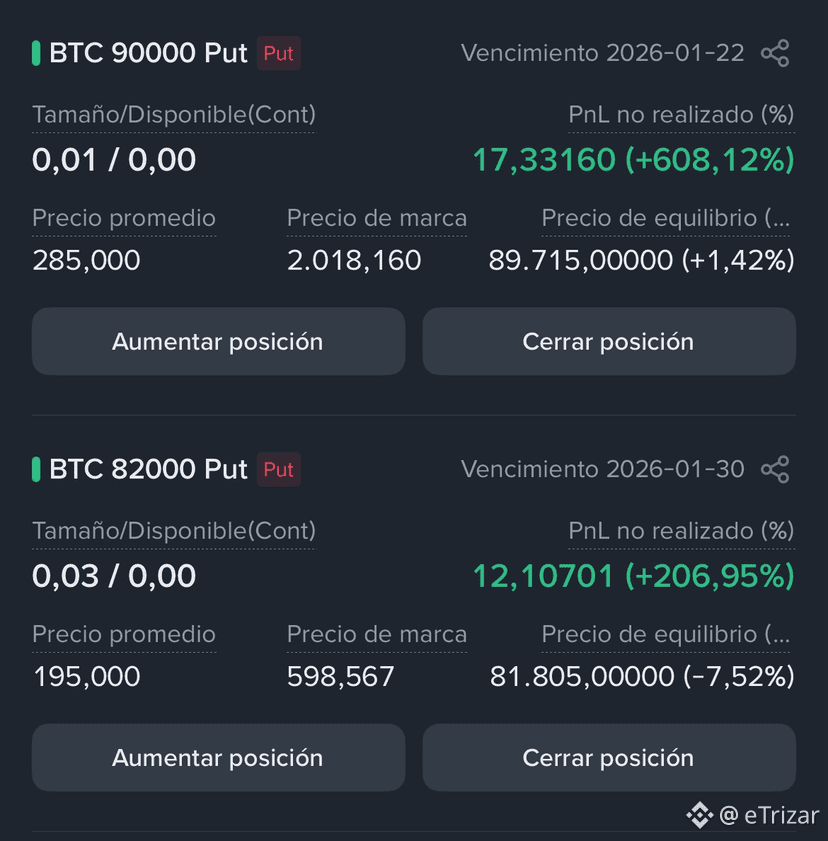The width and height of the screenshot is (828, 841).
Task: Open BTC 82000 Put contract title
Action: click(148, 469)
